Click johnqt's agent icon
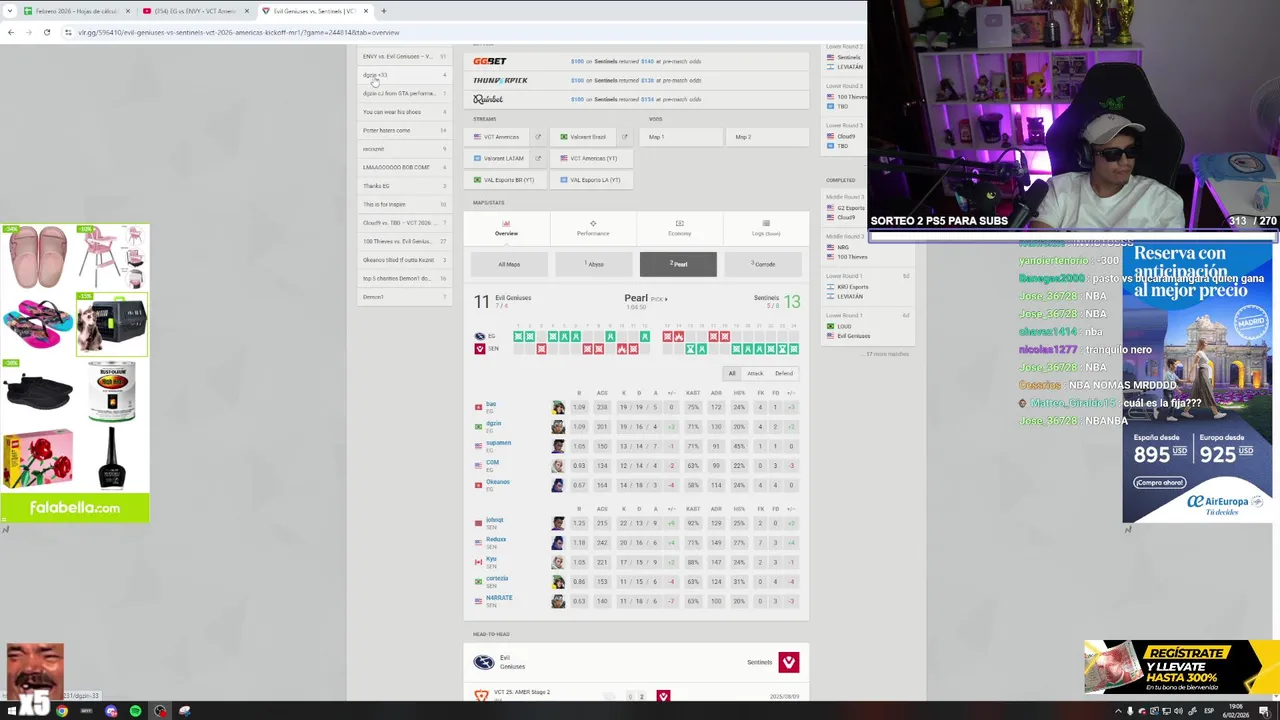 pyautogui.click(x=558, y=523)
